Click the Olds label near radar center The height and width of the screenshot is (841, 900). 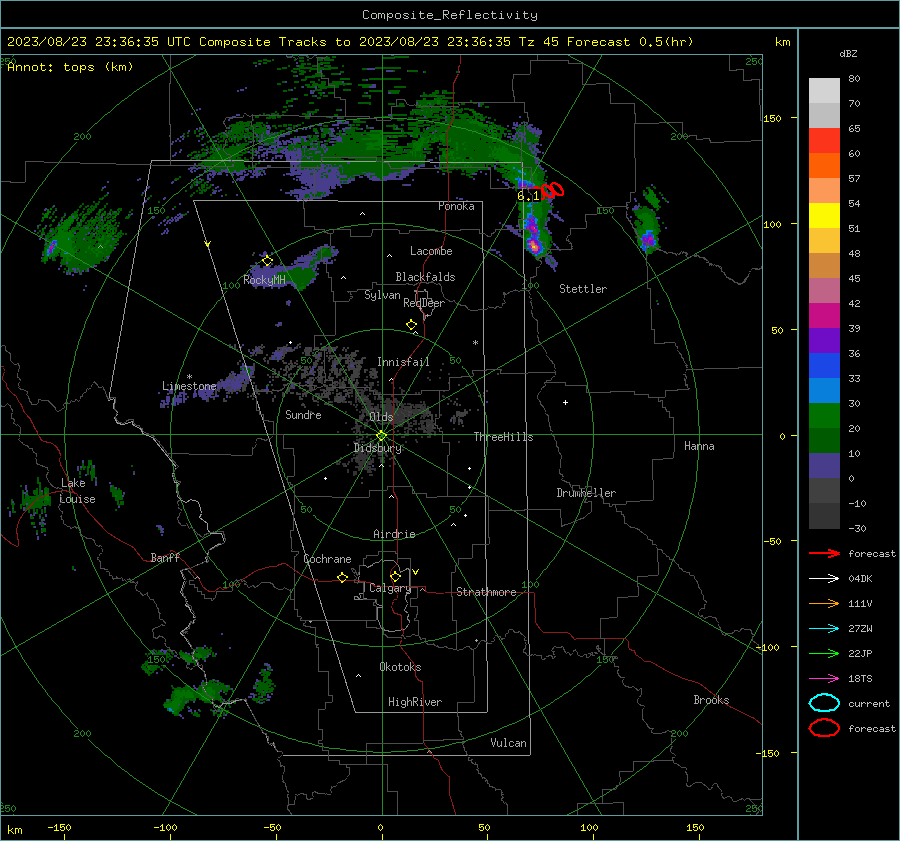point(381,417)
